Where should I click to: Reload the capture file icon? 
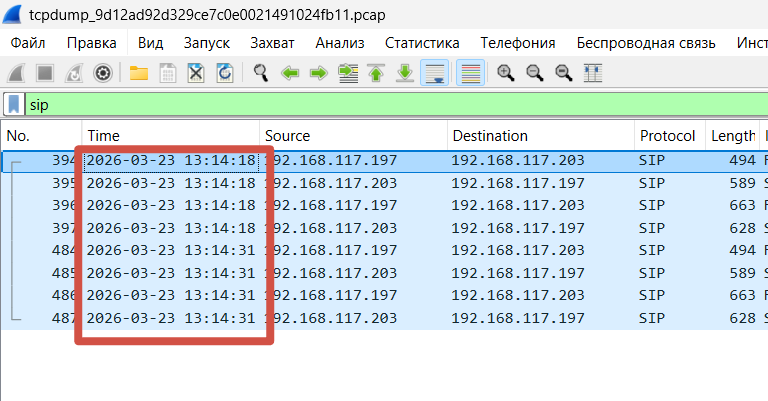pyautogui.click(x=225, y=73)
